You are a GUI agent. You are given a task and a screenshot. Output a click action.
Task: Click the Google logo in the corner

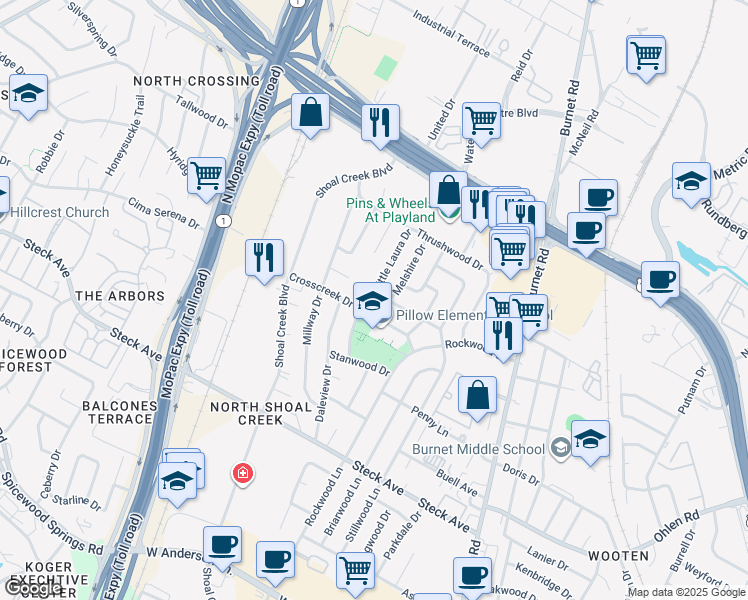(x=32, y=588)
